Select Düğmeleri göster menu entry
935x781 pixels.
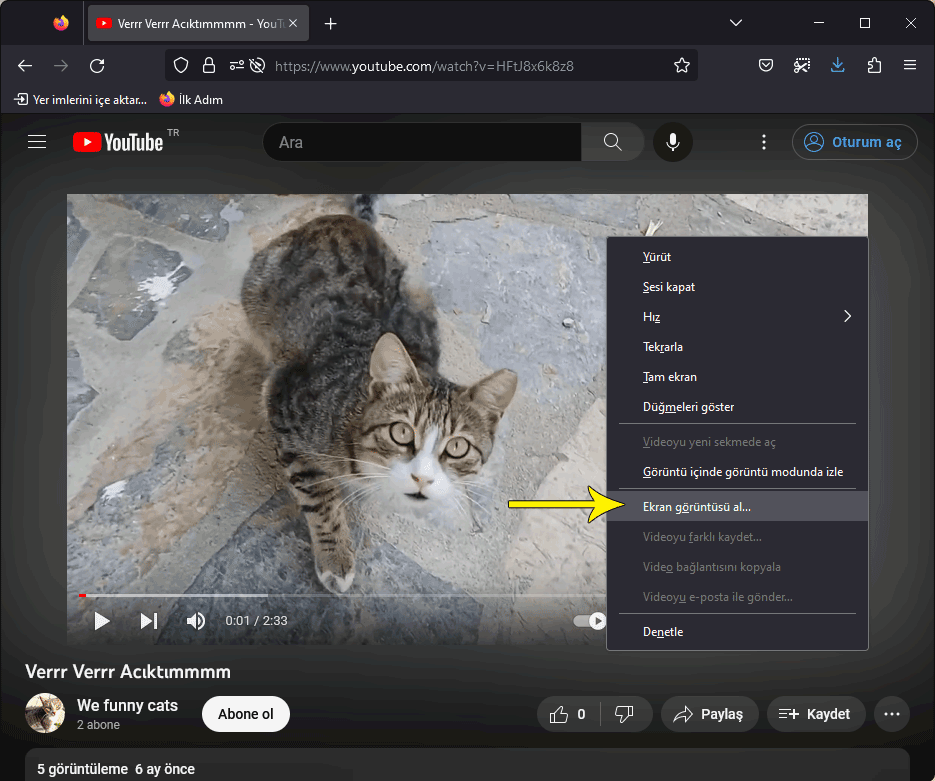tap(737, 407)
